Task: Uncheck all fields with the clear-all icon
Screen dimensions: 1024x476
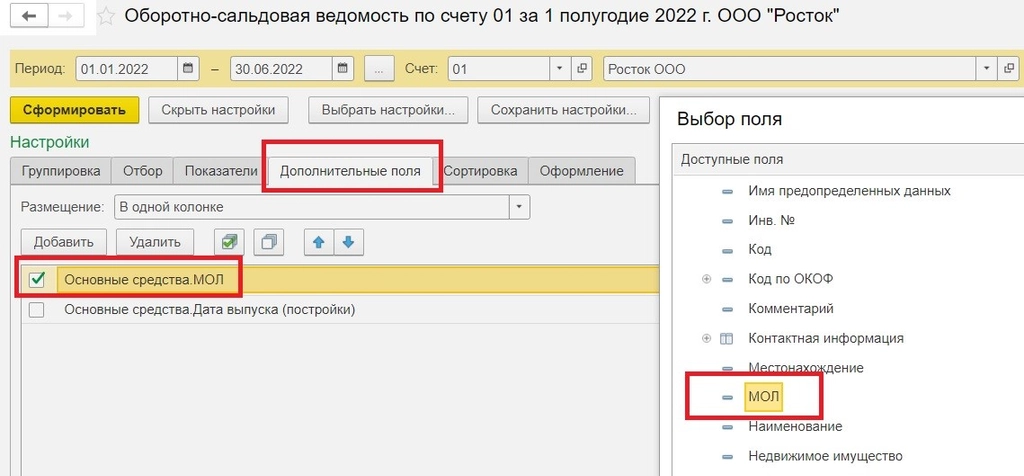Action: [x=268, y=242]
